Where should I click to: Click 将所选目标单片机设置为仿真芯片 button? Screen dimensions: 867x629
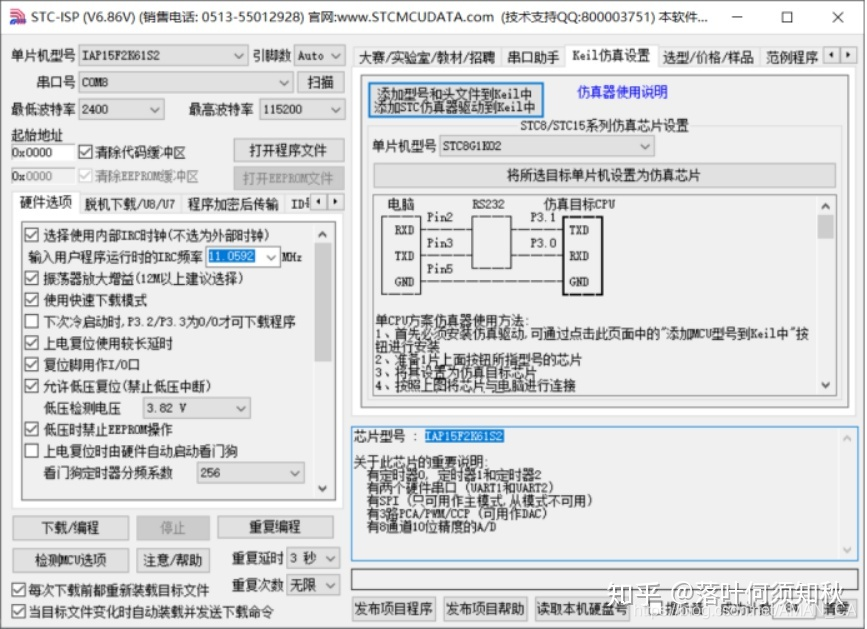point(604,176)
